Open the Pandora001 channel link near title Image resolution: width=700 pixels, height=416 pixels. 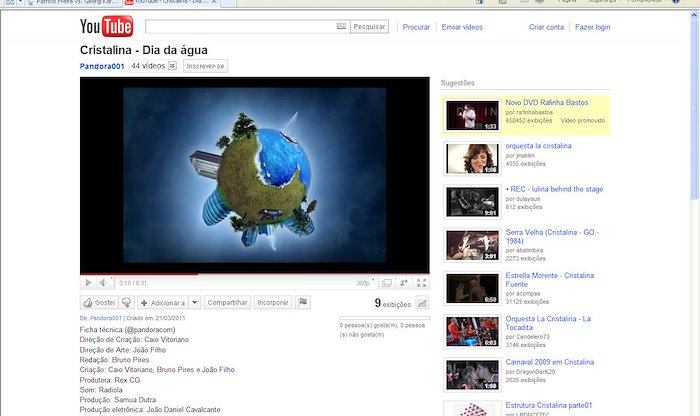(x=102, y=66)
